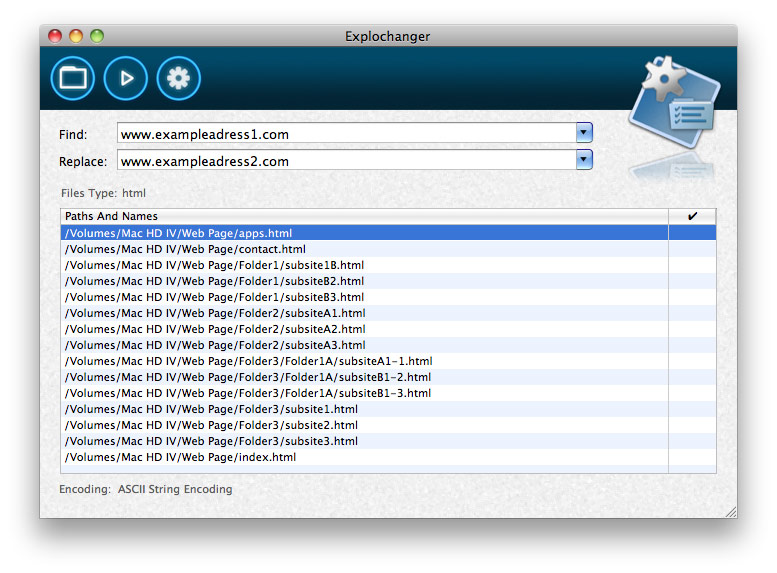Zoom the Explochanger window with green button
The image size is (777, 573).
pyautogui.click(x=97, y=36)
